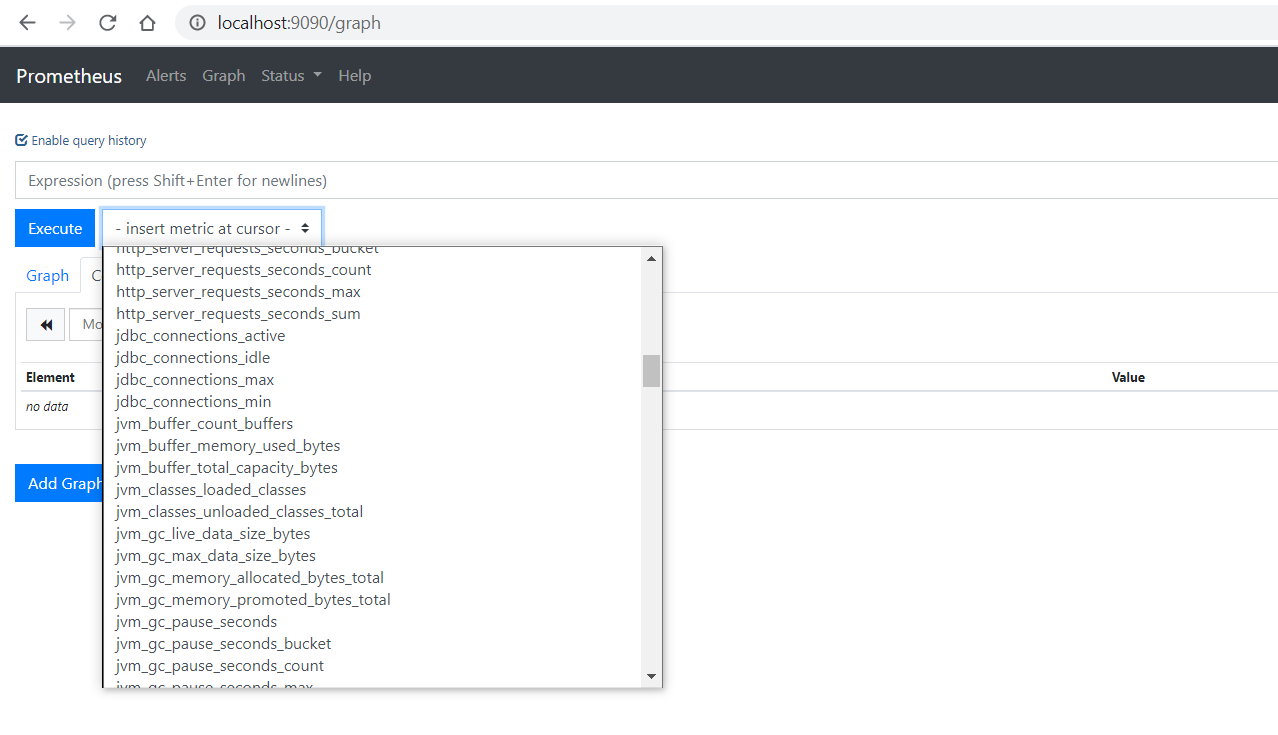
Task: Reload the page with refresh icon
Action: tap(107, 22)
